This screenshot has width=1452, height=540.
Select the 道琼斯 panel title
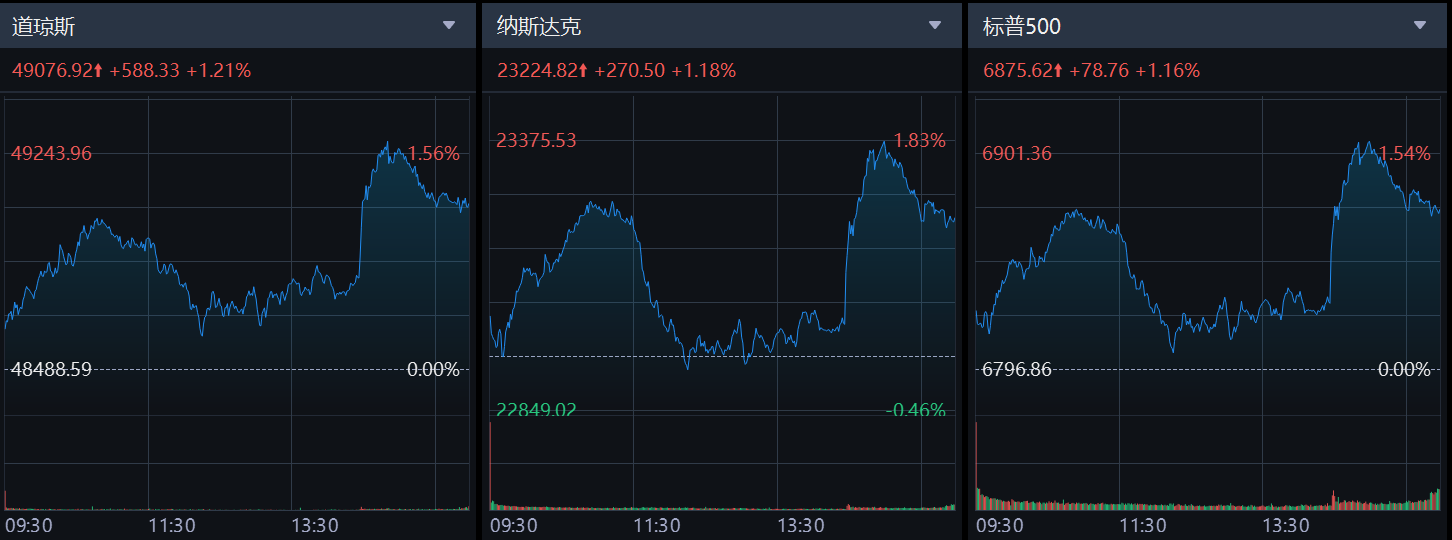tap(43, 27)
